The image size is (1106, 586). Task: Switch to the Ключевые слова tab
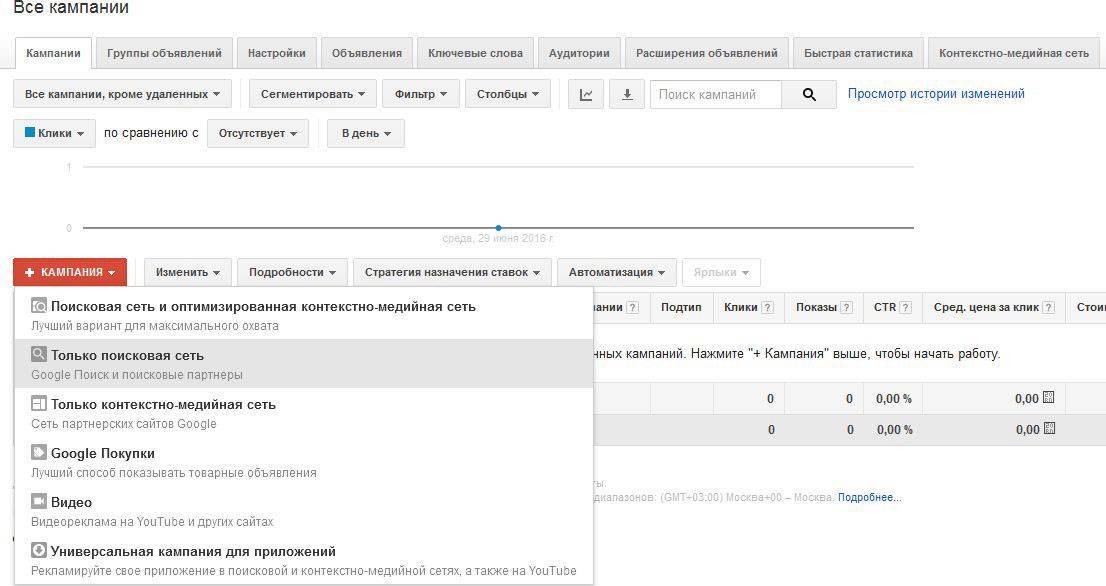475,53
